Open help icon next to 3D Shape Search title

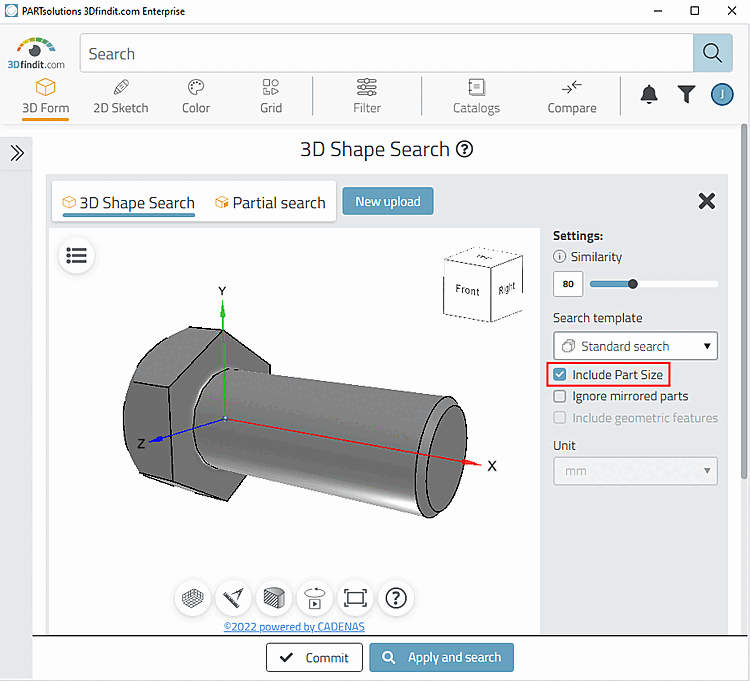click(464, 149)
